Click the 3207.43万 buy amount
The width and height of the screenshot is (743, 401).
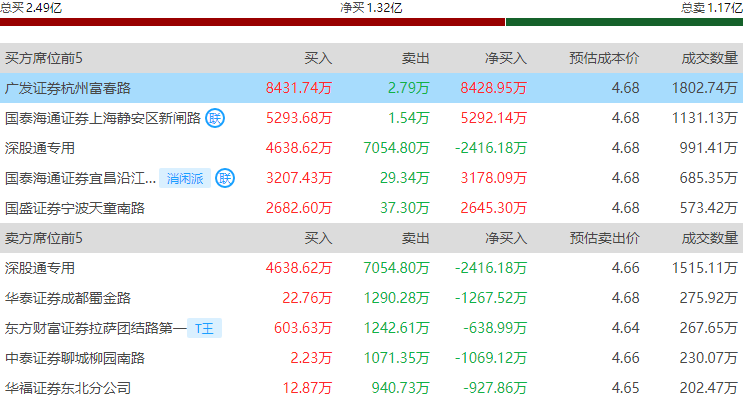(x=299, y=178)
